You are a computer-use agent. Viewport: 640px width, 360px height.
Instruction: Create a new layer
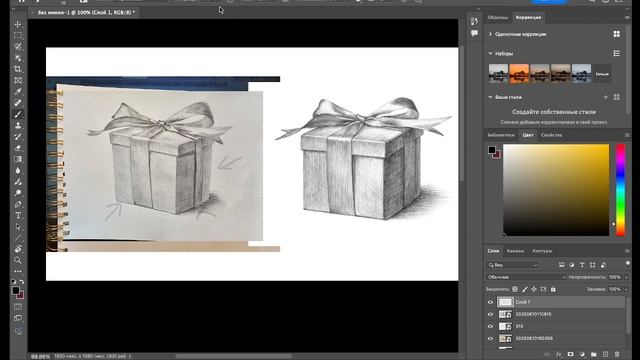pos(605,354)
